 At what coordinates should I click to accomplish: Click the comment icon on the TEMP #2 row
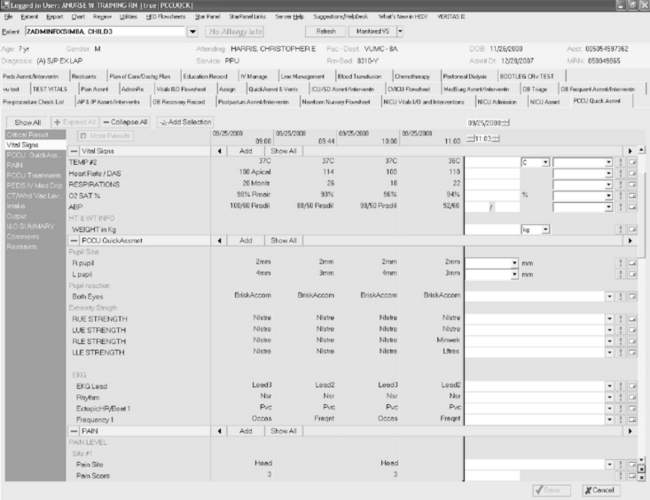(x=632, y=161)
